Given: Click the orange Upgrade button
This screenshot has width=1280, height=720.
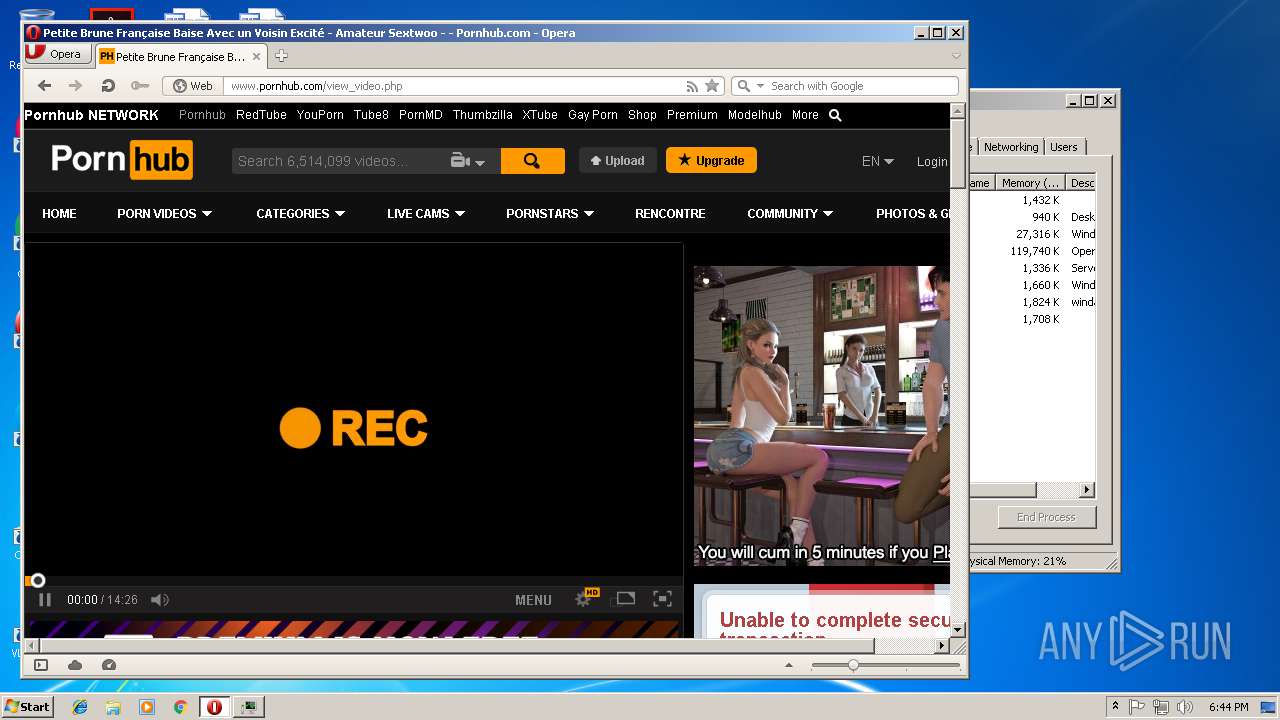Looking at the screenshot, I should 711,160.
